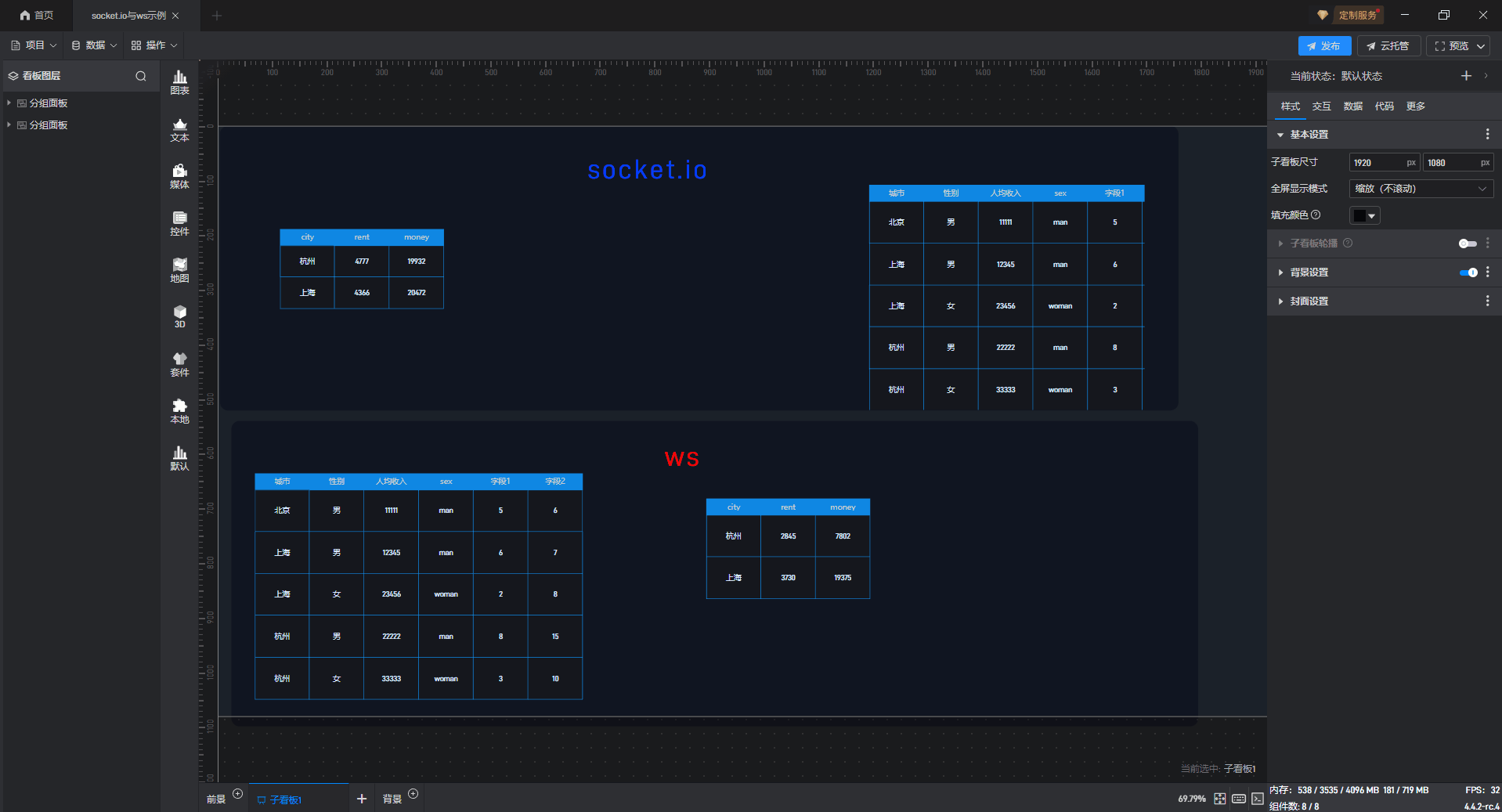Screen dimensions: 1502x812
Task: Toggle the 子看板轮播 switch
Action: pyautogui.click(x=1467, y=244)
